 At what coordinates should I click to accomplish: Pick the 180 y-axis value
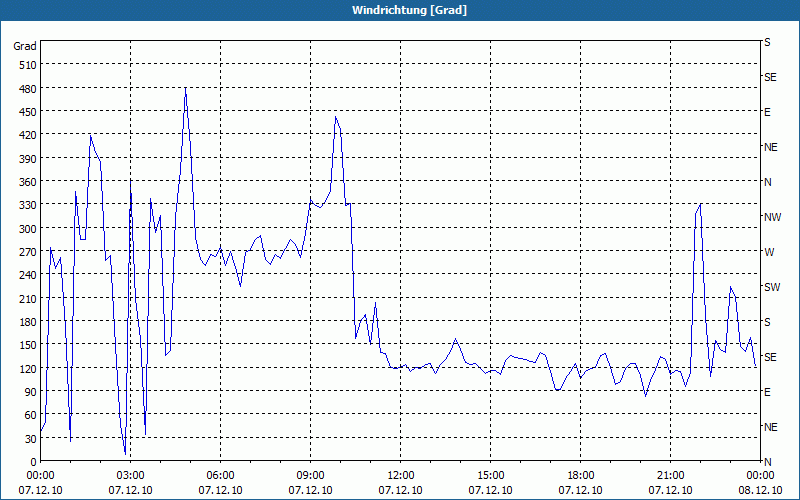28,321
